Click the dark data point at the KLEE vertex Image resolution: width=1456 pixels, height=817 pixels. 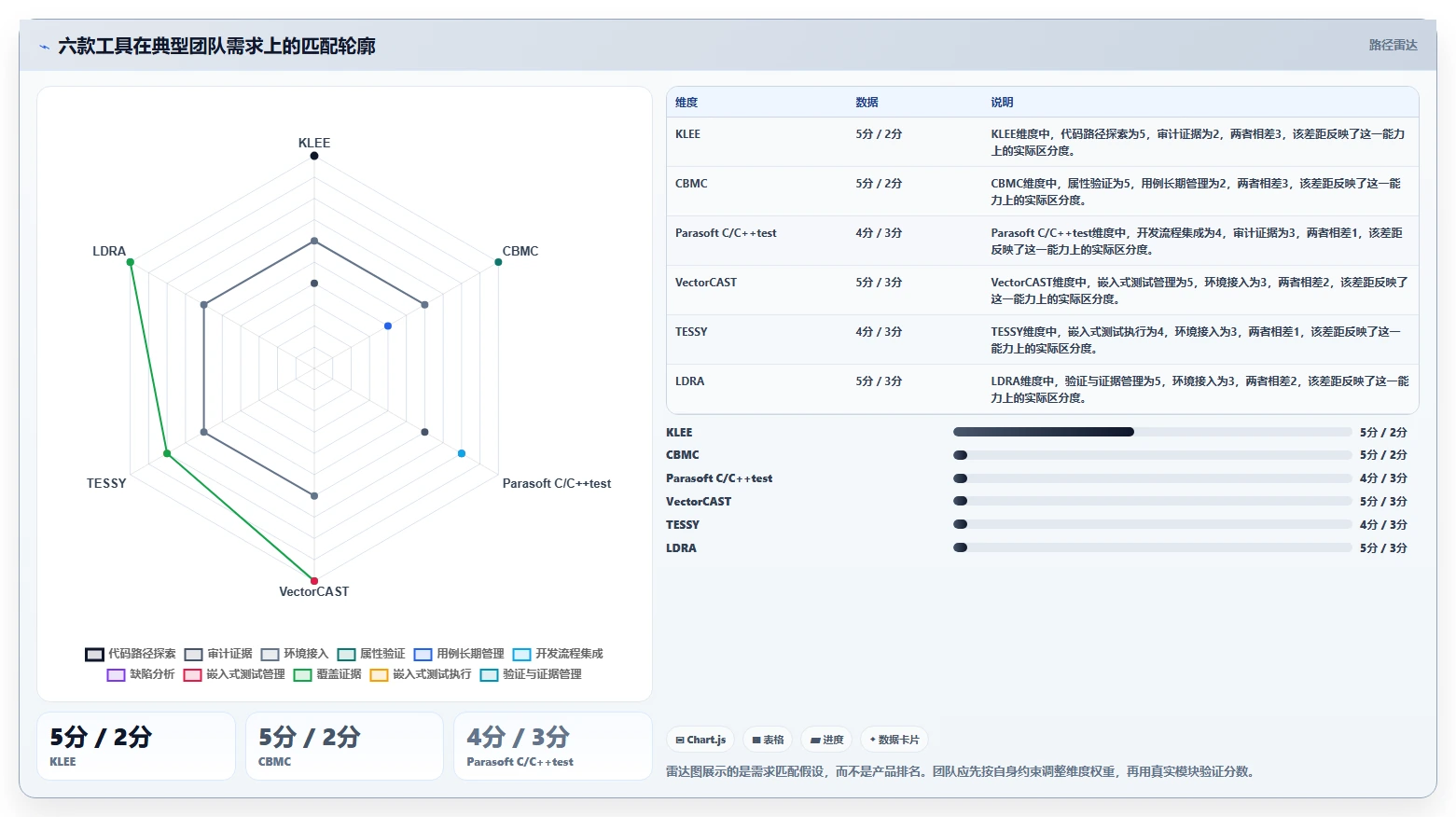pyautogui.click(x=314, y=156)
